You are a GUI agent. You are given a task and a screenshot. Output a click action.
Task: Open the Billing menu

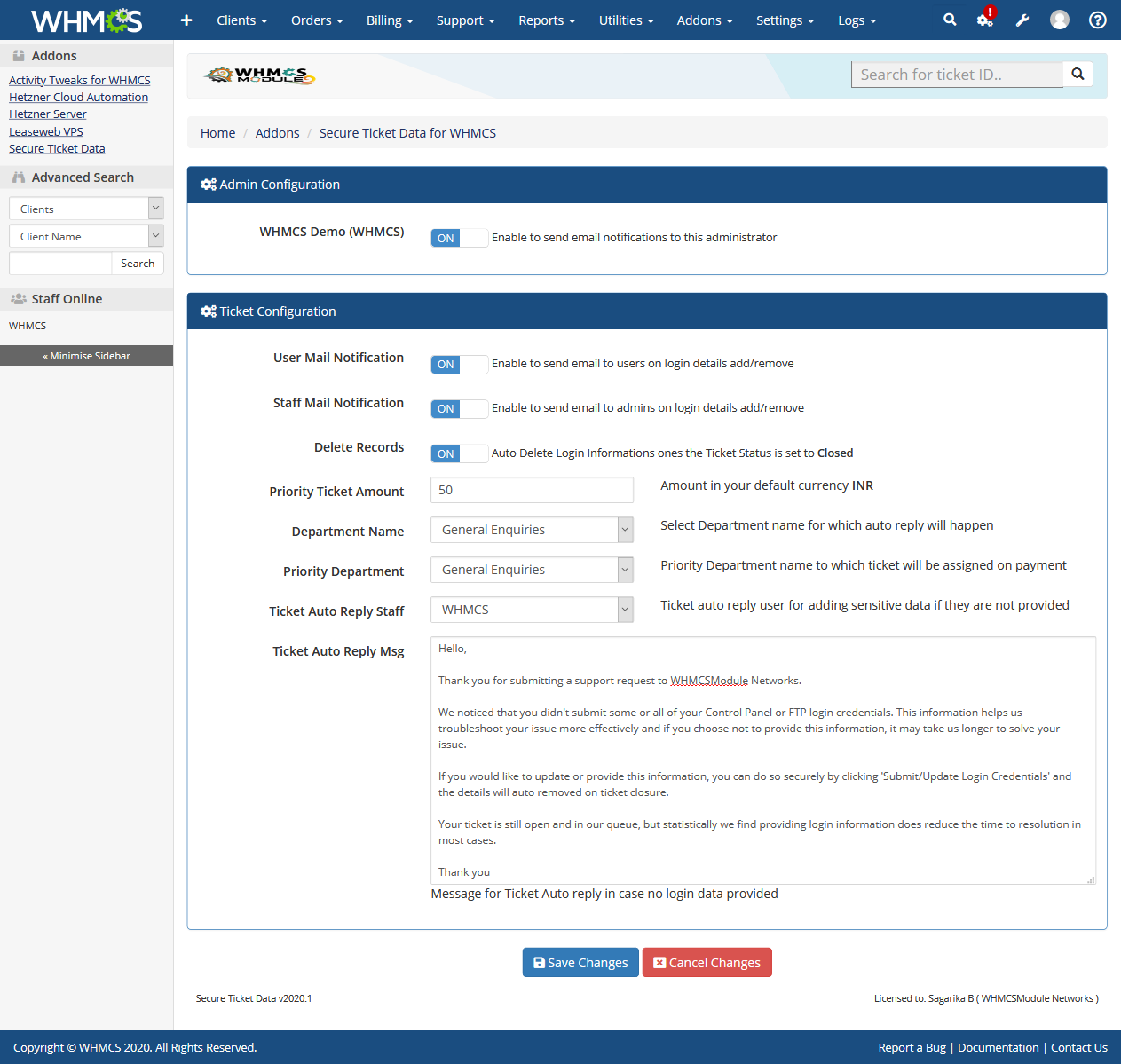(x=390, y=20)
